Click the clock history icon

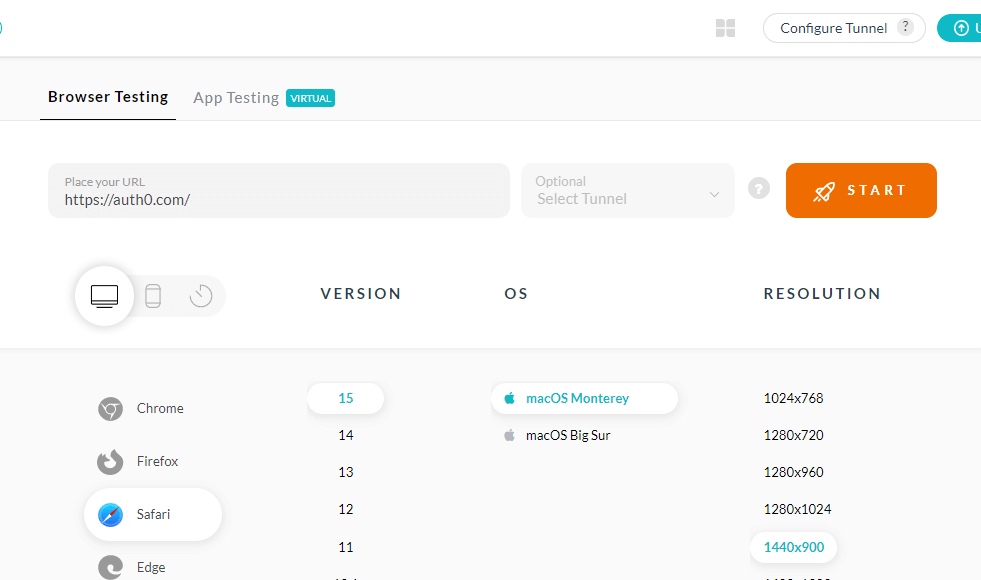[199, 295]
